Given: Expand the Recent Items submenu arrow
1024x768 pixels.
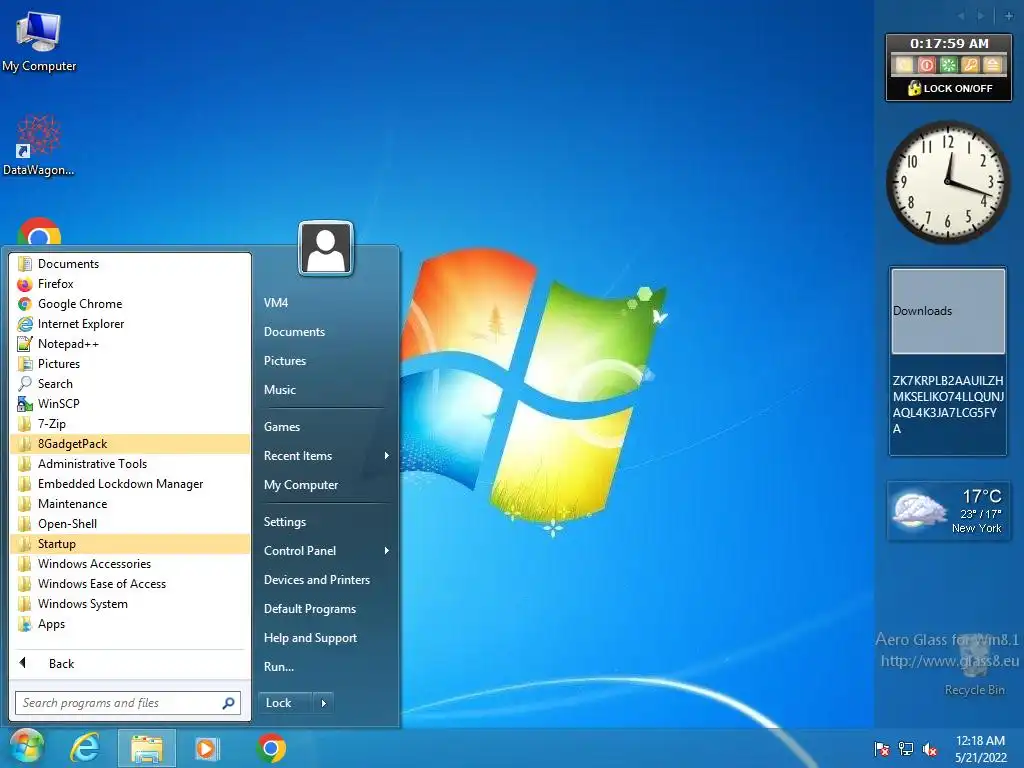Looking at the screenshot, I should pyautogui.click(x=387, y=456).
